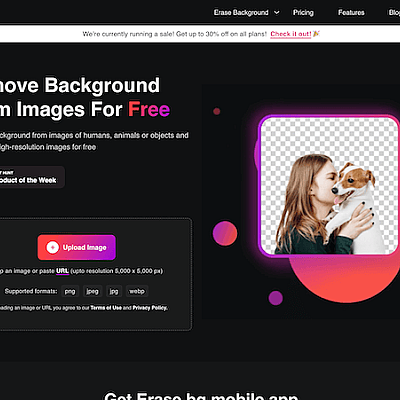Click the URL paste link

pos(62,271)
